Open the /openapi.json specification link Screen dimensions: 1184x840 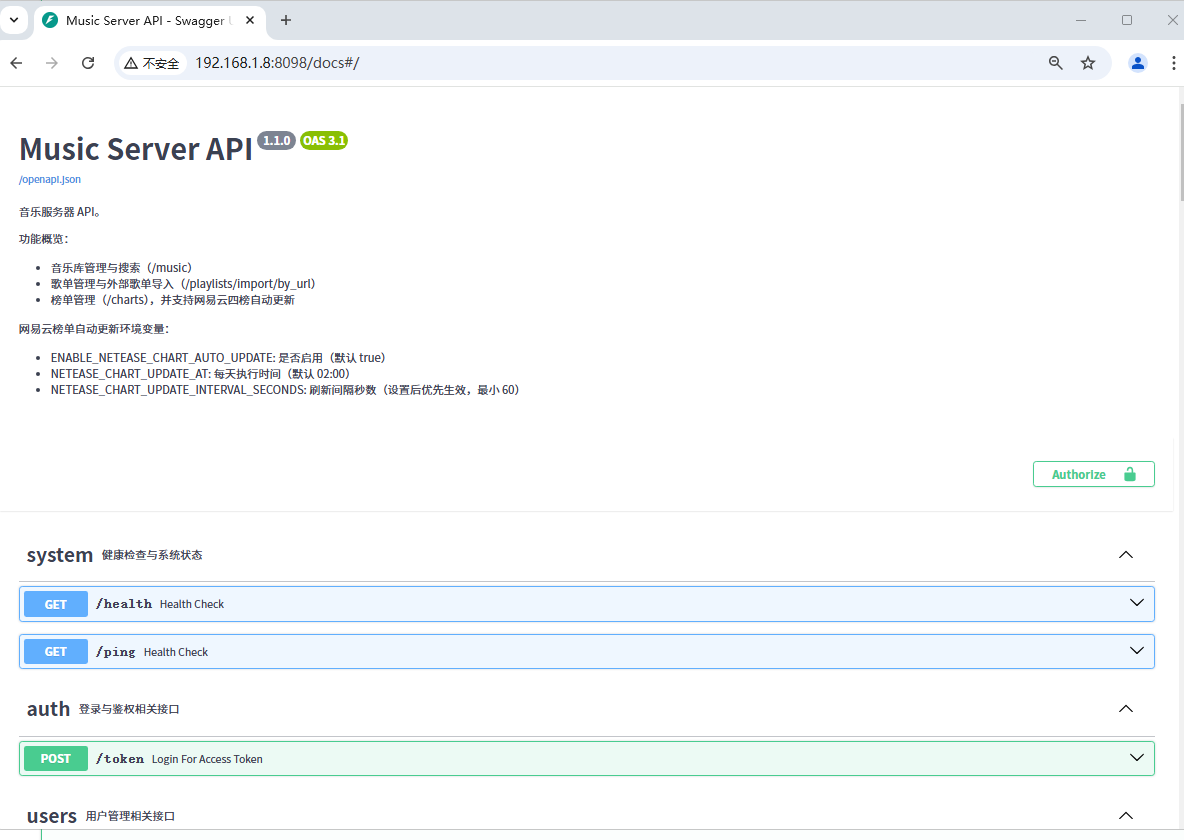tap(49, 179)
